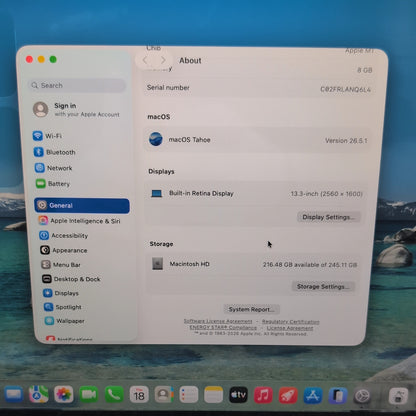Open Appearance settings
The width and height of the screenshot is (416, 416).
point(64,250)
